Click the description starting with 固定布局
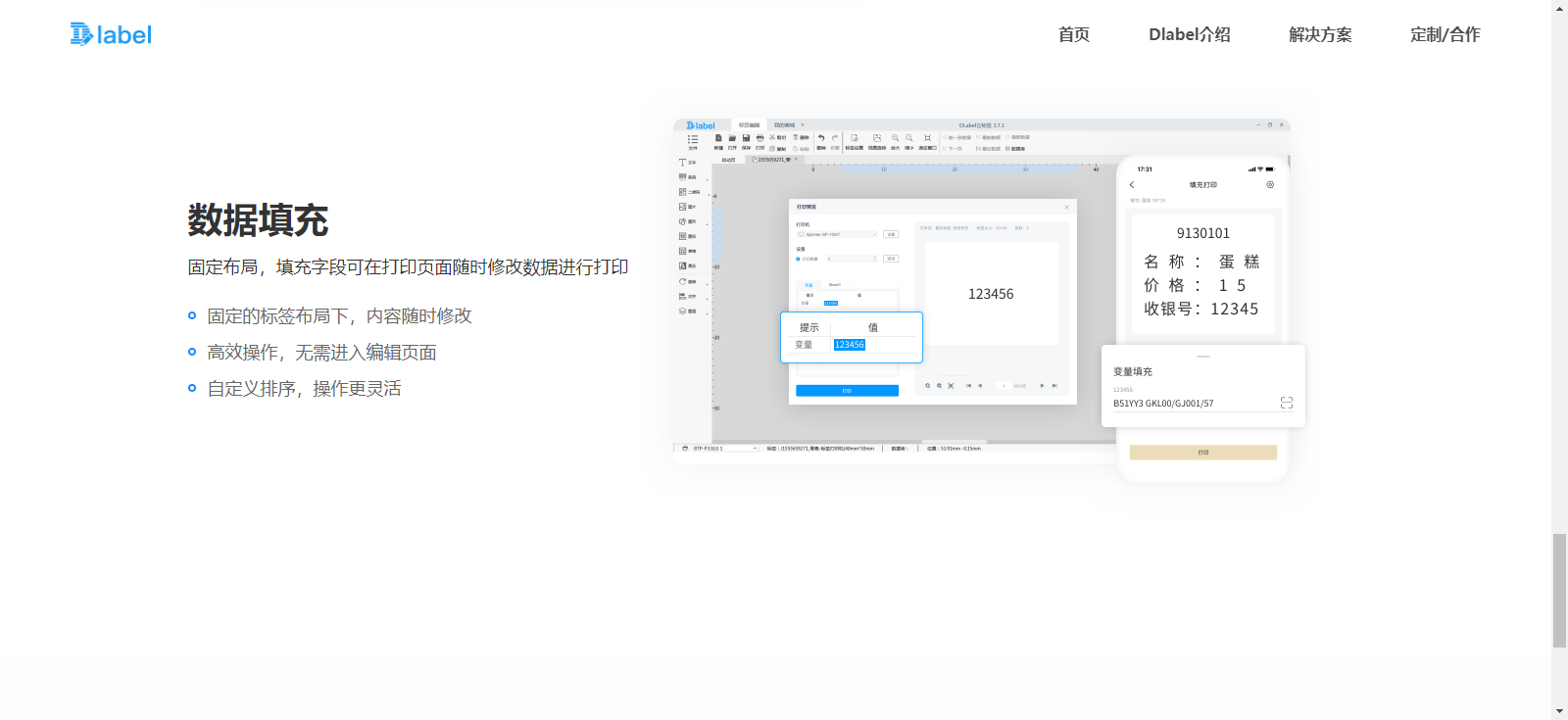This screenshot has height=720, width=1568. pyautogui.click(x=408, y=267)
